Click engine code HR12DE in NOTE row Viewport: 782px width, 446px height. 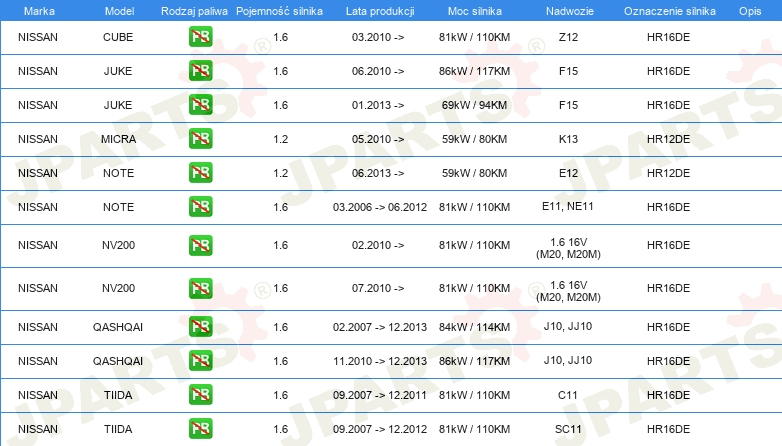pyautogui.click(x=668, y=173)
